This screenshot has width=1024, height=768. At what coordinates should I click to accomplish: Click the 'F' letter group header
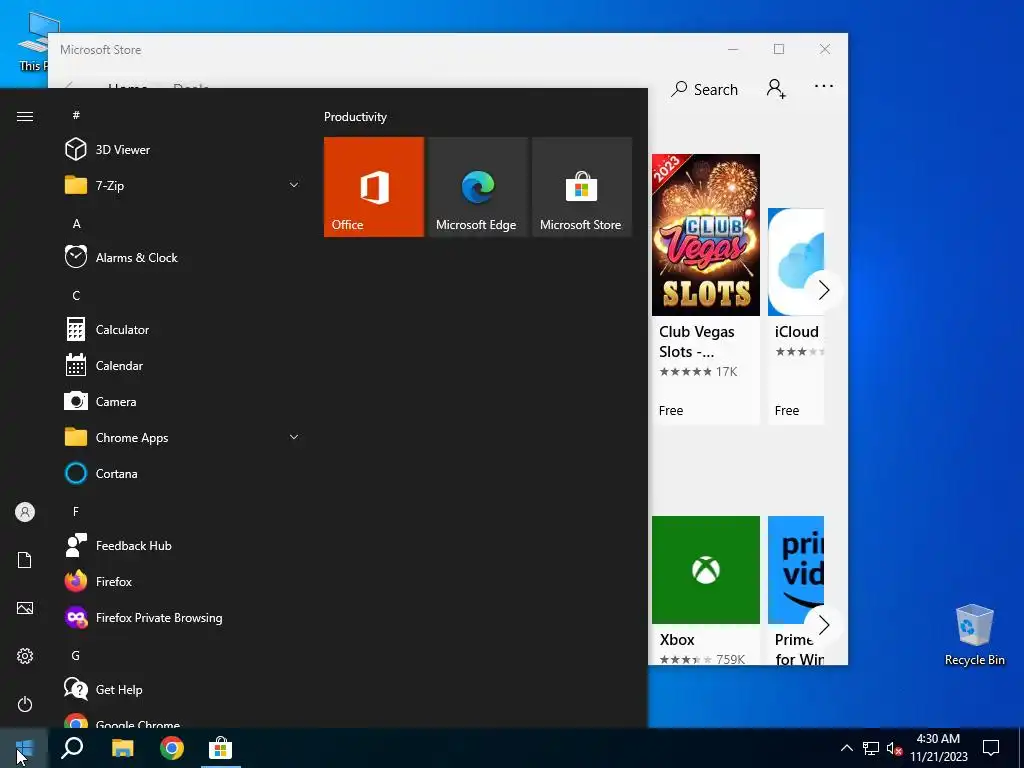pos(76,511)
